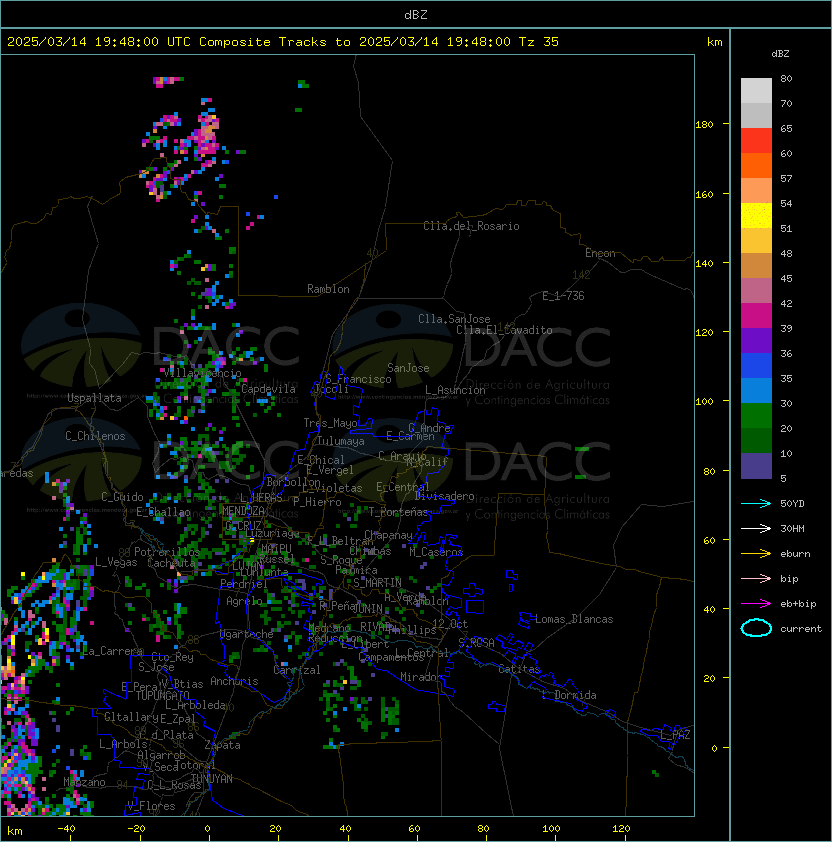
Task: Click the L_Asuncion place label
Action: pos(455,390)
